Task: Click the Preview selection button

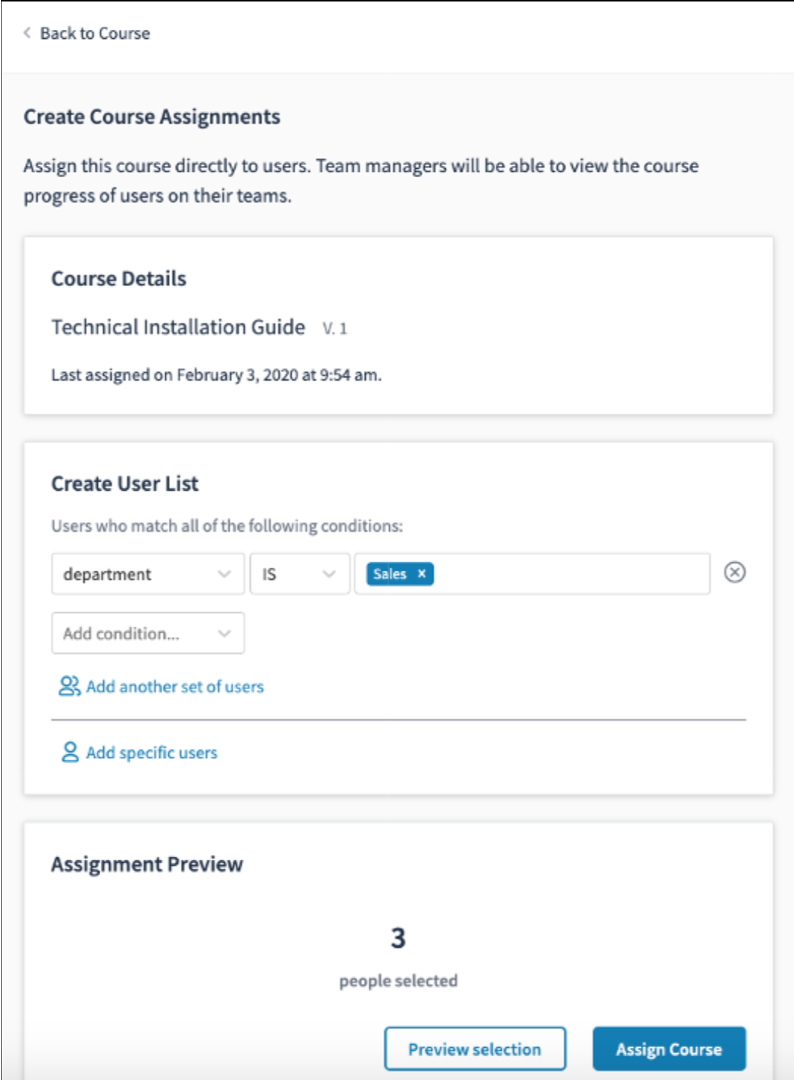Action: [x=475, y=1049]
